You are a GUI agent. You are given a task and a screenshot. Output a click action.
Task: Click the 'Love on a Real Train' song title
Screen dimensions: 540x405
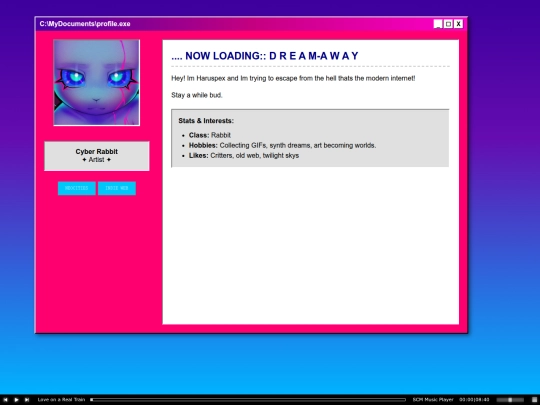pos(61,399)
